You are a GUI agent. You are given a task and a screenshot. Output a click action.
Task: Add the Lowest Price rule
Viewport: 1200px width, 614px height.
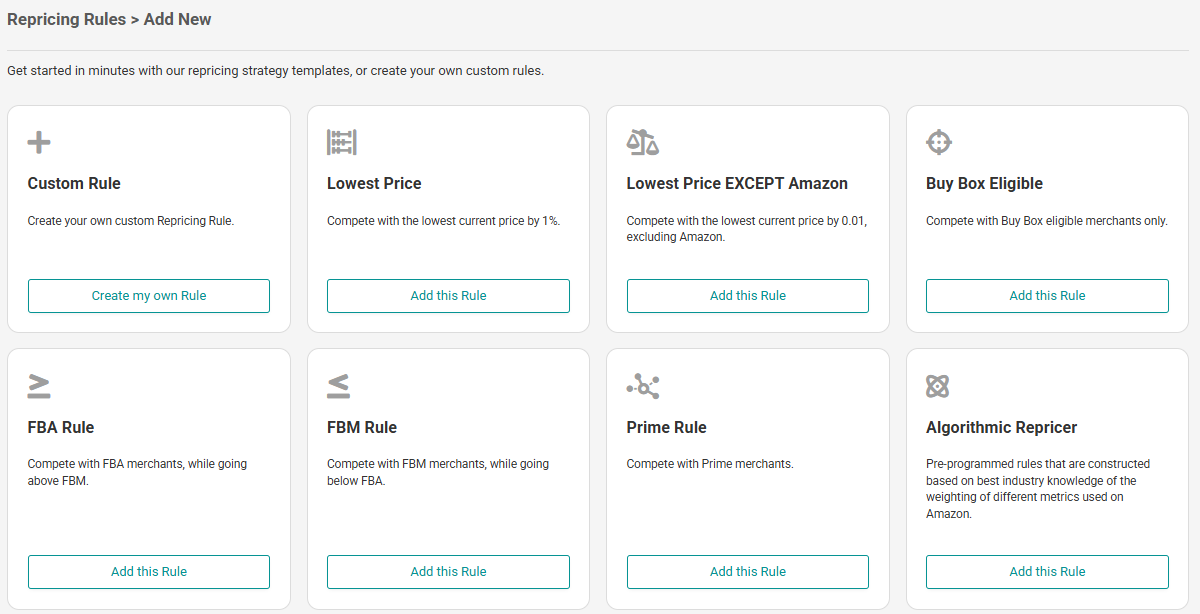pos(448,296)
